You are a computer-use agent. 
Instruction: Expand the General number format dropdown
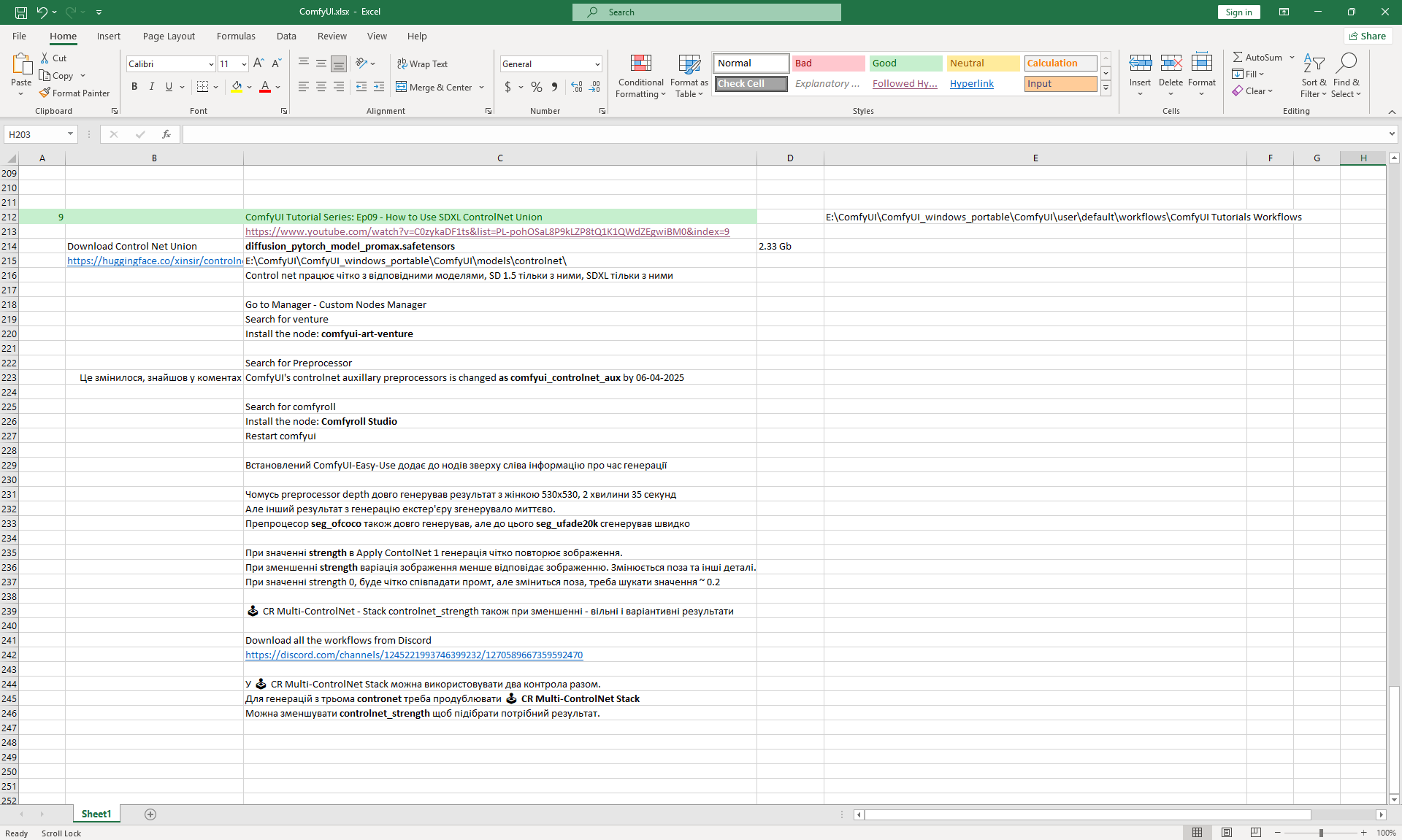(597, 64)
